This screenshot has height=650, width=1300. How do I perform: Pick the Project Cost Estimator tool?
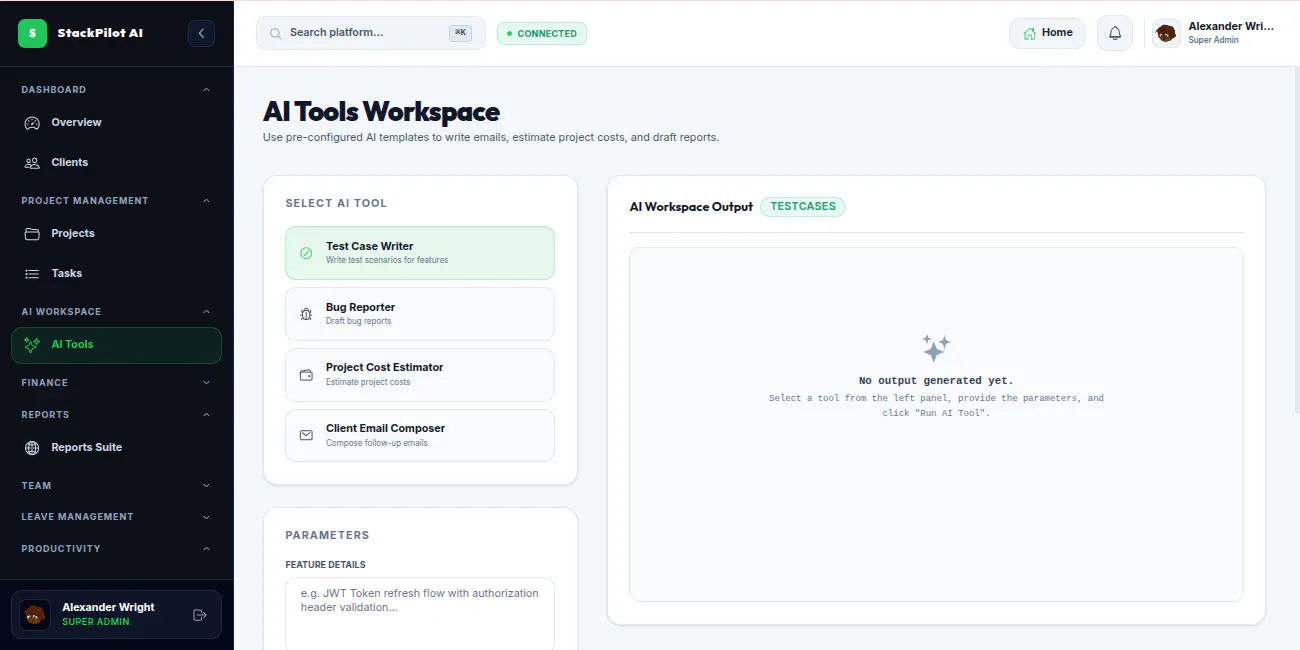click(x=420, y=375)
